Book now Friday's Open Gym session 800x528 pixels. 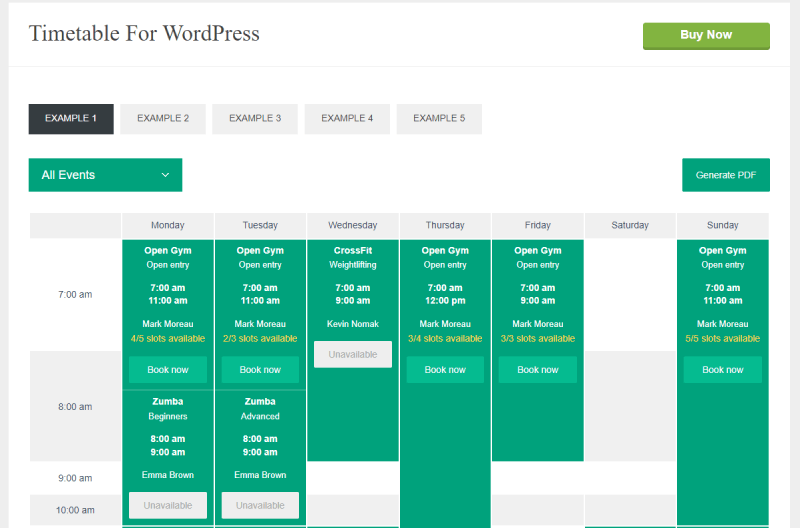click(538, 370)
